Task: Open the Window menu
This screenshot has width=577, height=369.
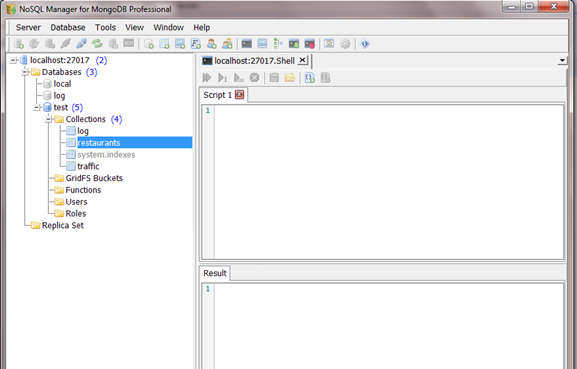Action: (x=169, y=28)
